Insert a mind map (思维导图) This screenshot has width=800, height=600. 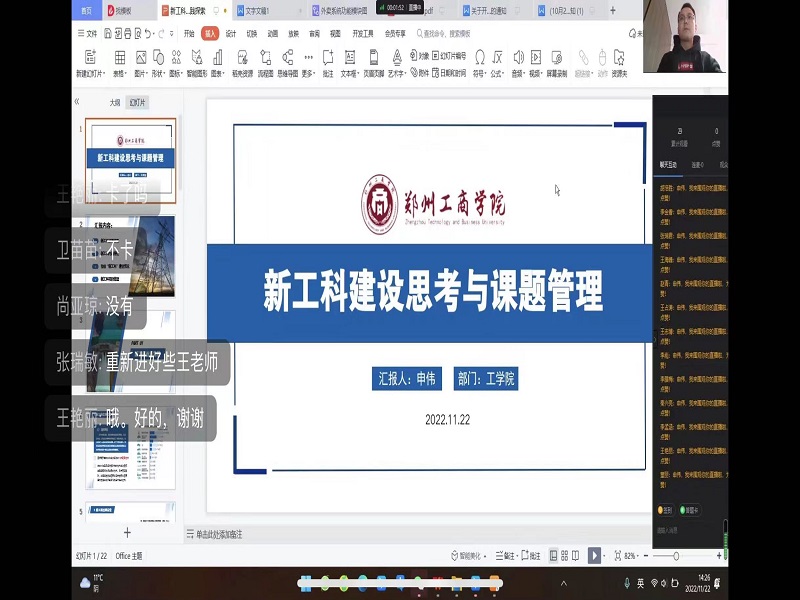[x=288, y=63]
